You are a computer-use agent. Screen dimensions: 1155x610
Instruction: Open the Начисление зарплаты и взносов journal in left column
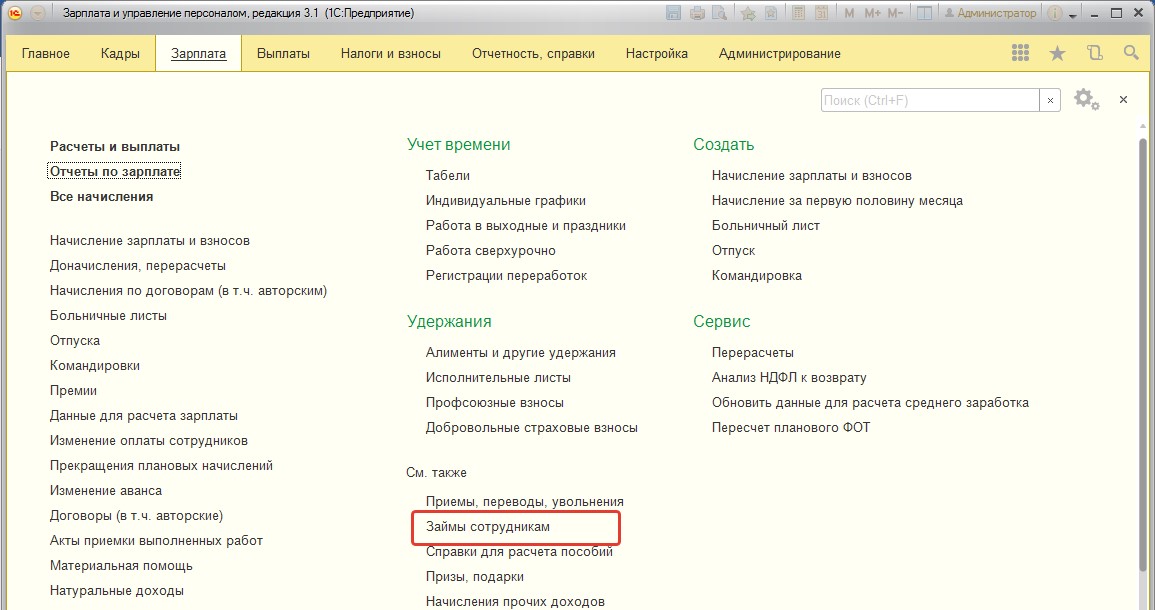[x=150, y=241]
